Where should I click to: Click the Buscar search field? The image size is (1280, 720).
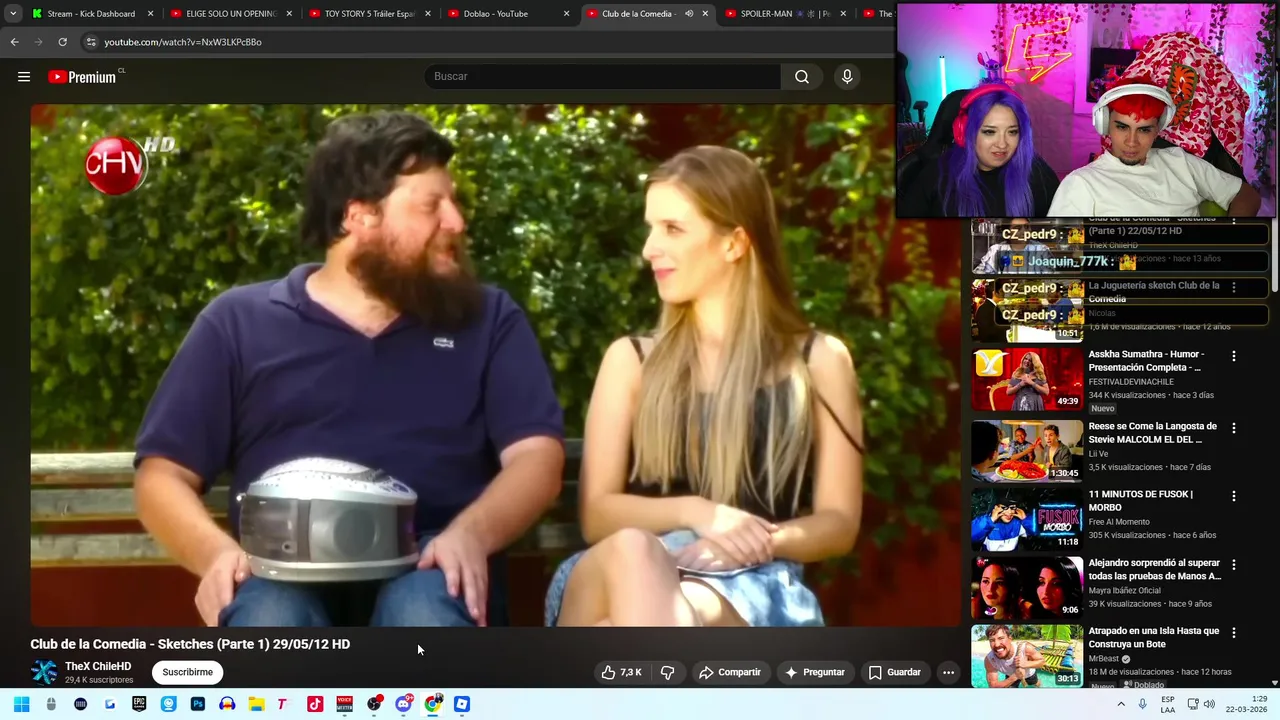click(603, 77)
